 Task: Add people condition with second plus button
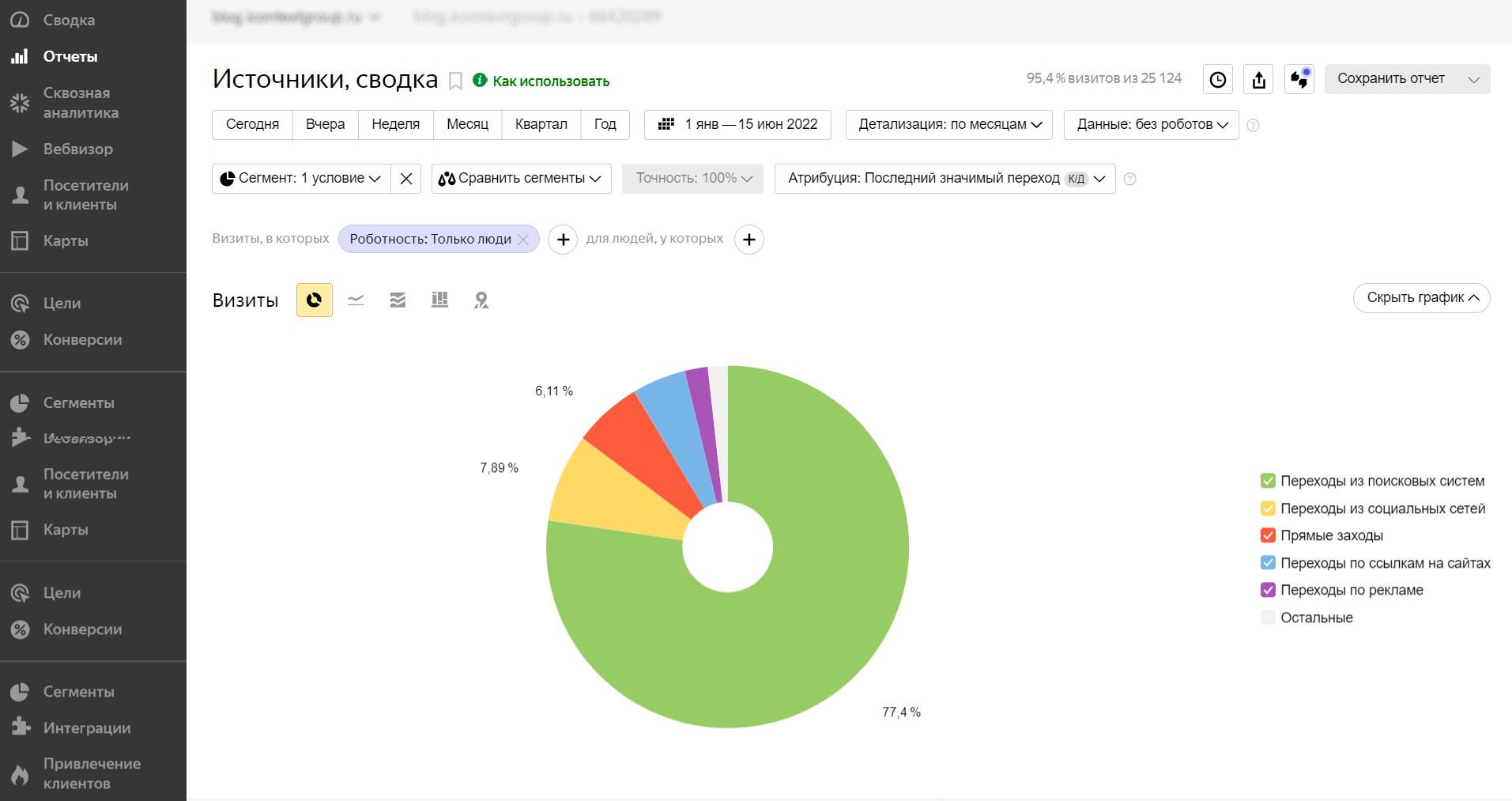[x=749, y=239]
